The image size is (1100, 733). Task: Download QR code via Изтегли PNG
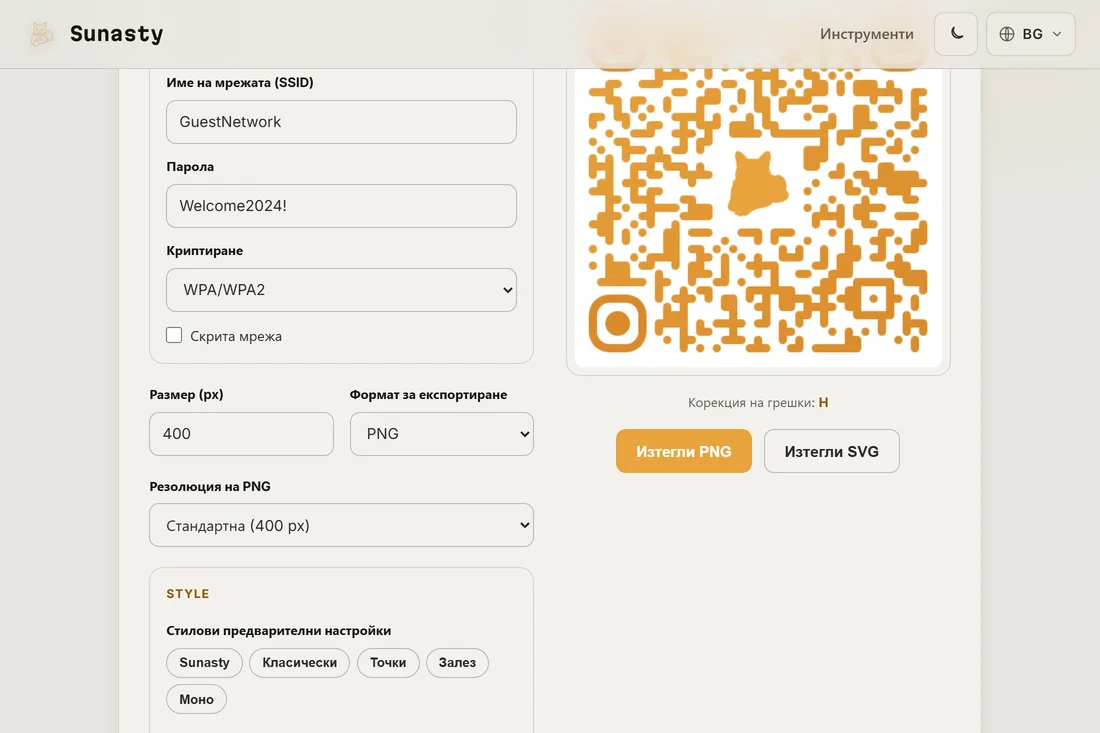point(683,451)
